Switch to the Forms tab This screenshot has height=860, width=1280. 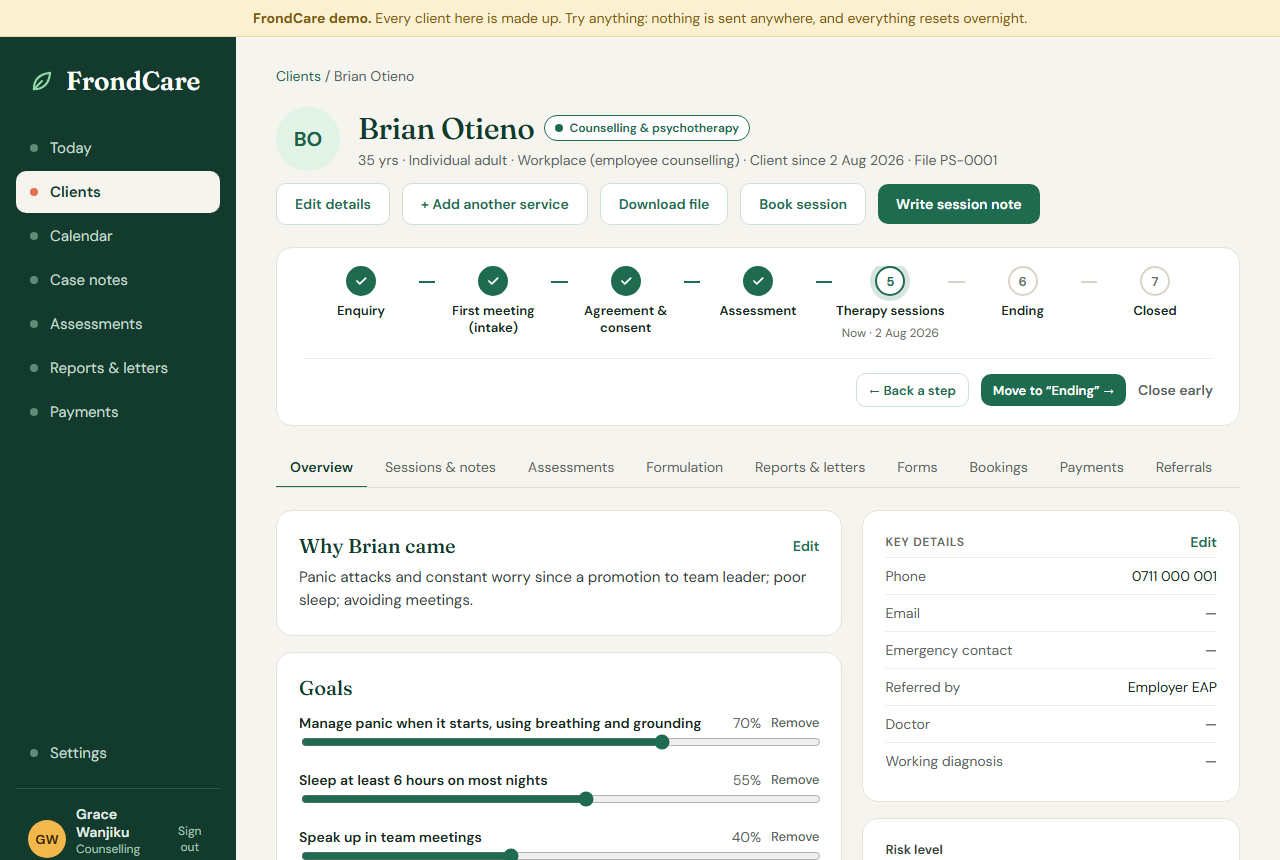[x=917, y=467]
